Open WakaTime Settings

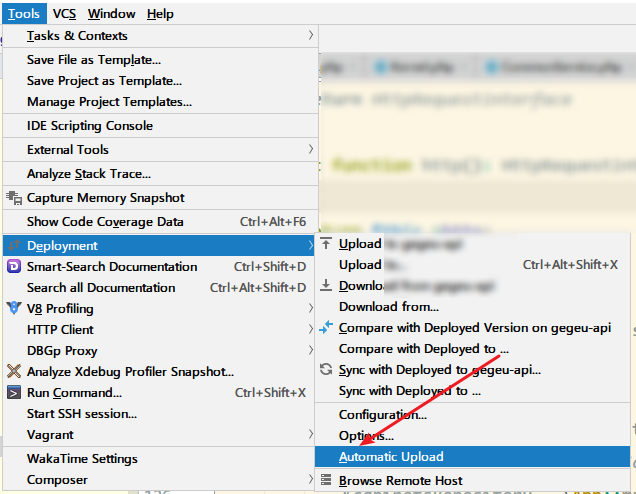82,459
